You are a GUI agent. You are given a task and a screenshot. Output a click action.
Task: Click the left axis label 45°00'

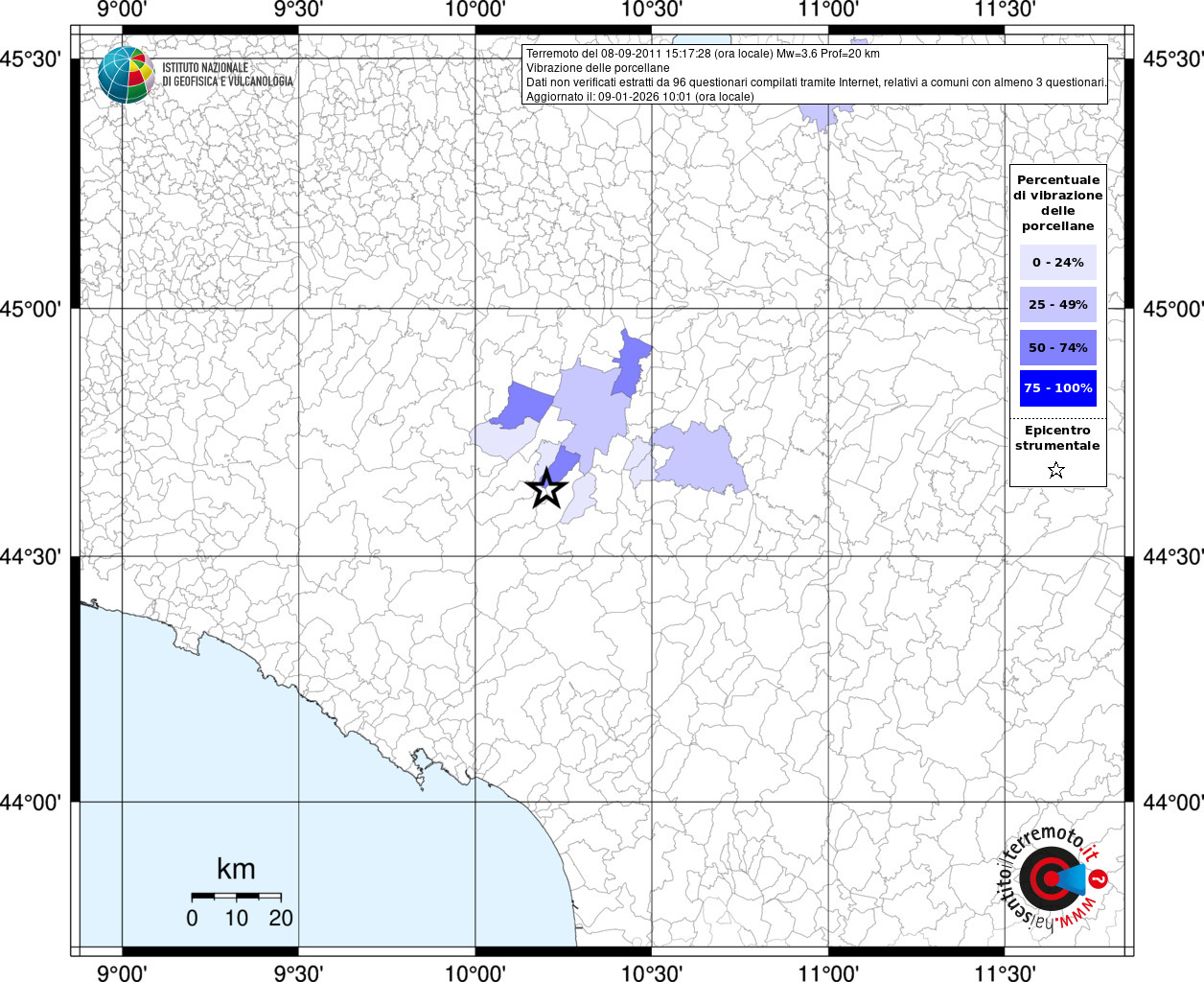pyautogui.click(x=32, y=309)
